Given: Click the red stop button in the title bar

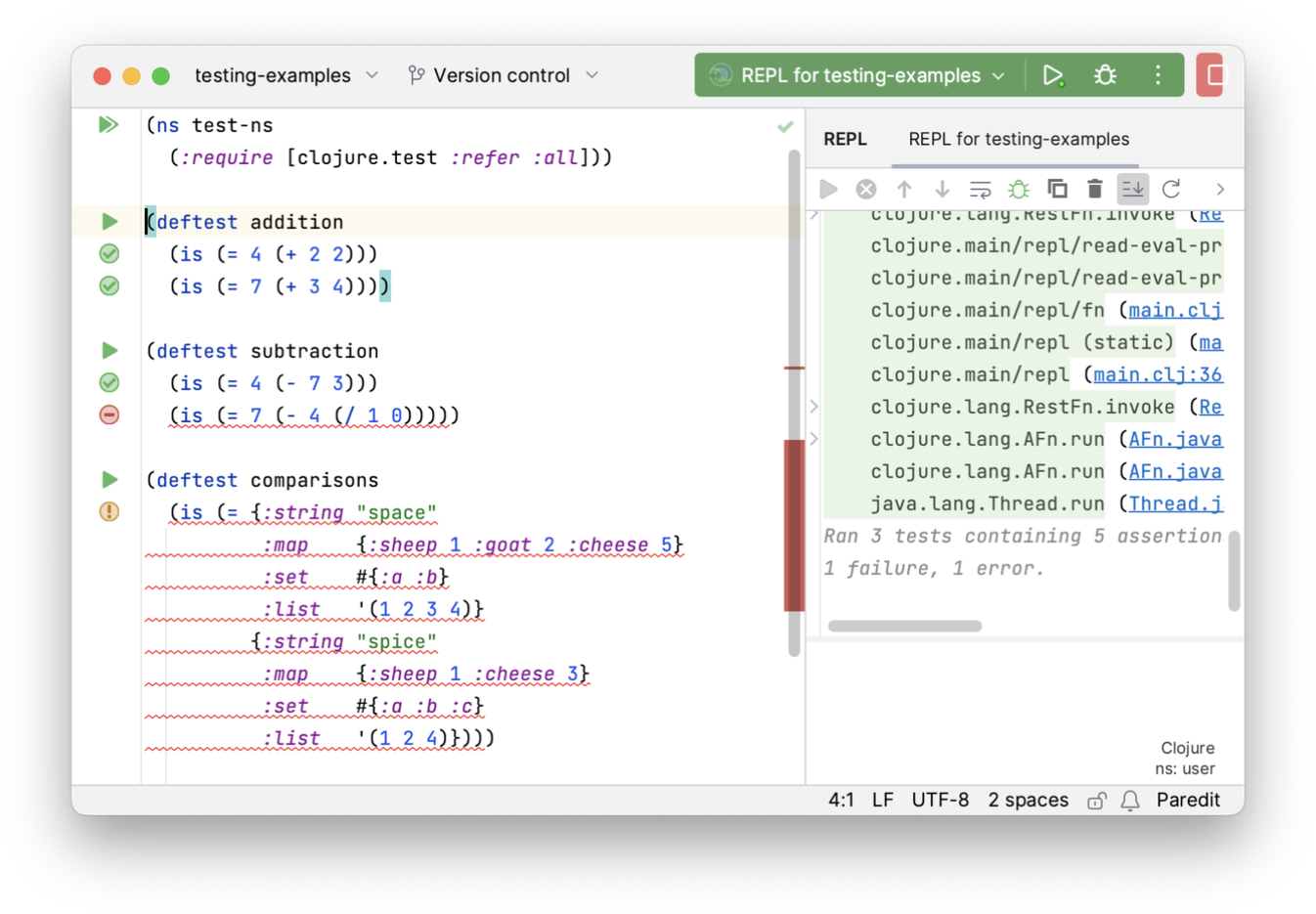Looking at the screenshot, I should [x=1212, y=75].
